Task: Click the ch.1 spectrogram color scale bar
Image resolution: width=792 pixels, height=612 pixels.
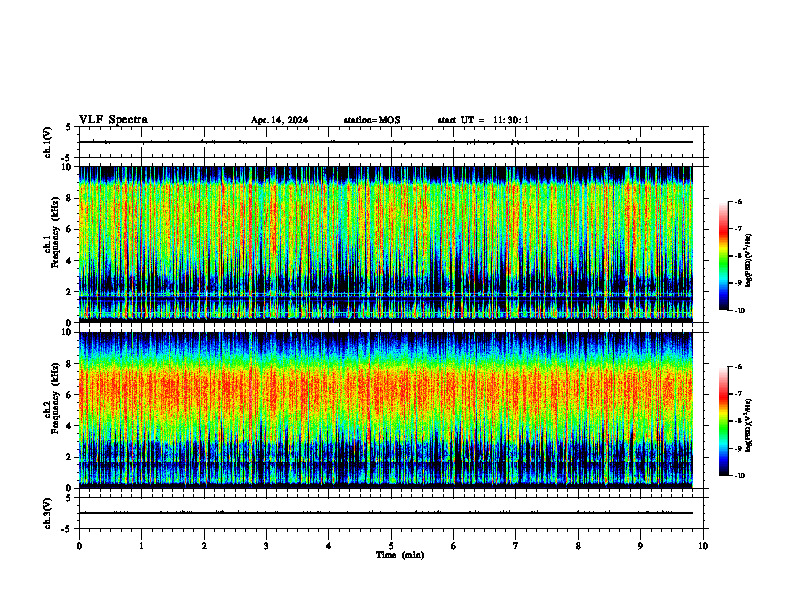Action: (723, 256)
